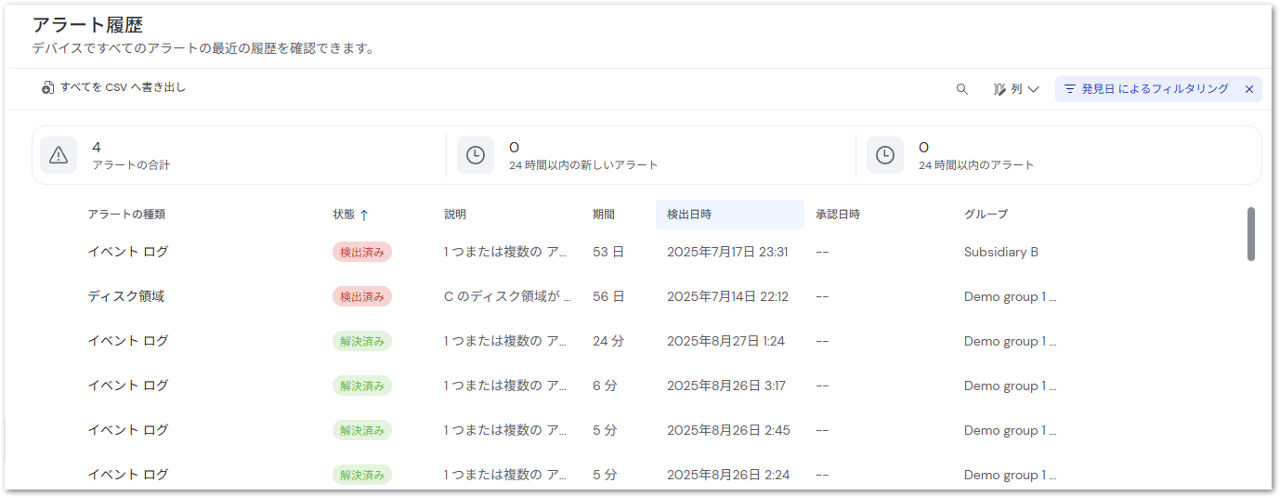The image size is (1280, 498).
Task: Click 検出済み badge in ディスク領域 row
Action: [x=362, y=297]
